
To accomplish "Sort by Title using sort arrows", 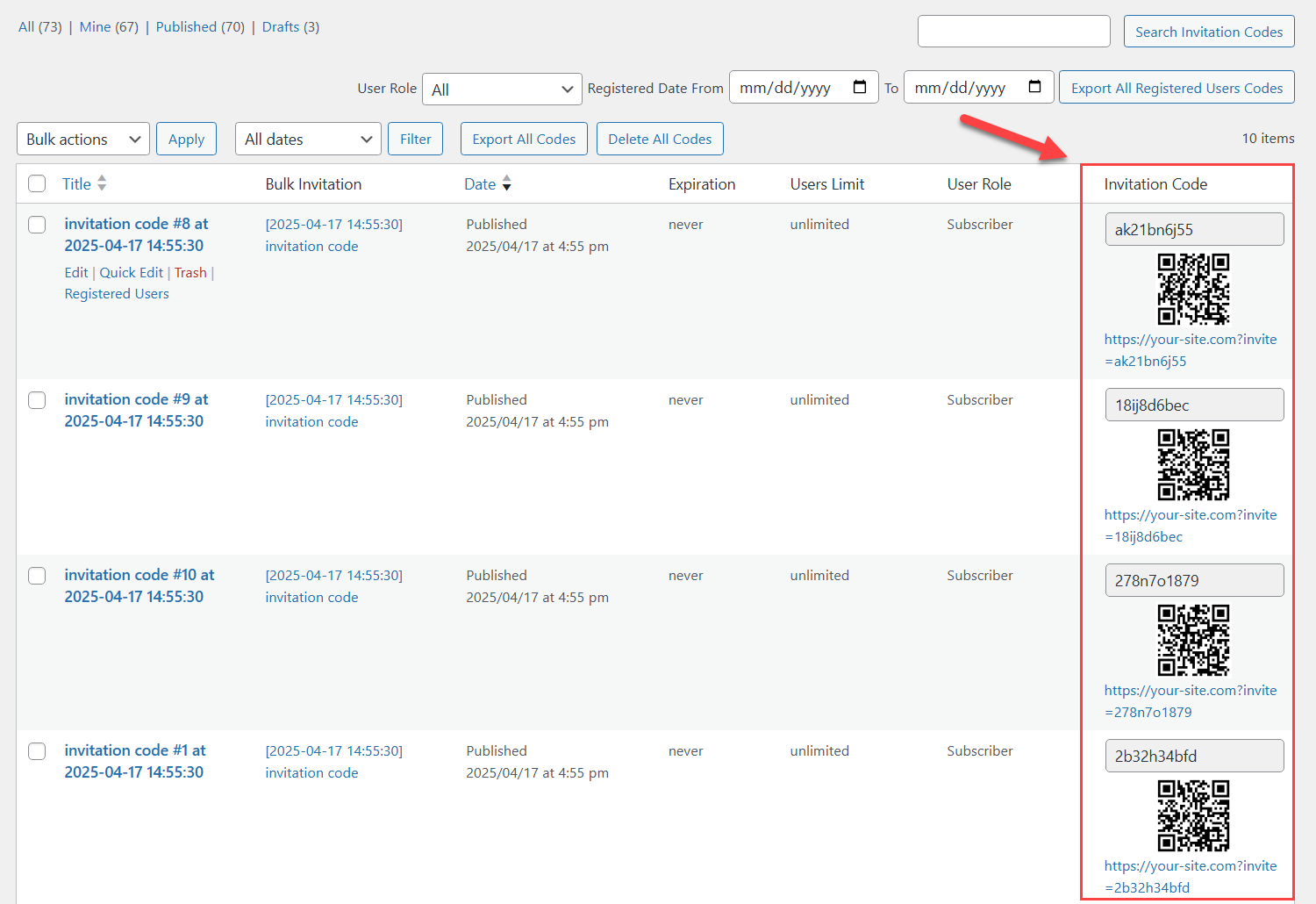I will point(102,183).
